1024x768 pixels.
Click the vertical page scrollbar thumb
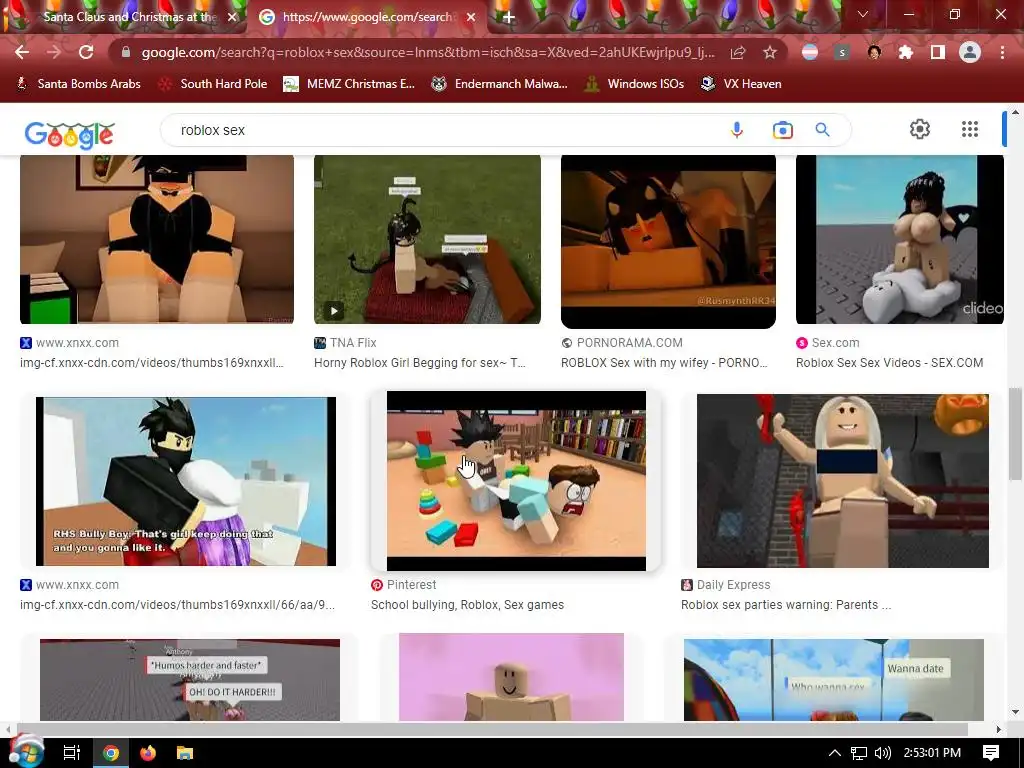(x=1015, y=434)
